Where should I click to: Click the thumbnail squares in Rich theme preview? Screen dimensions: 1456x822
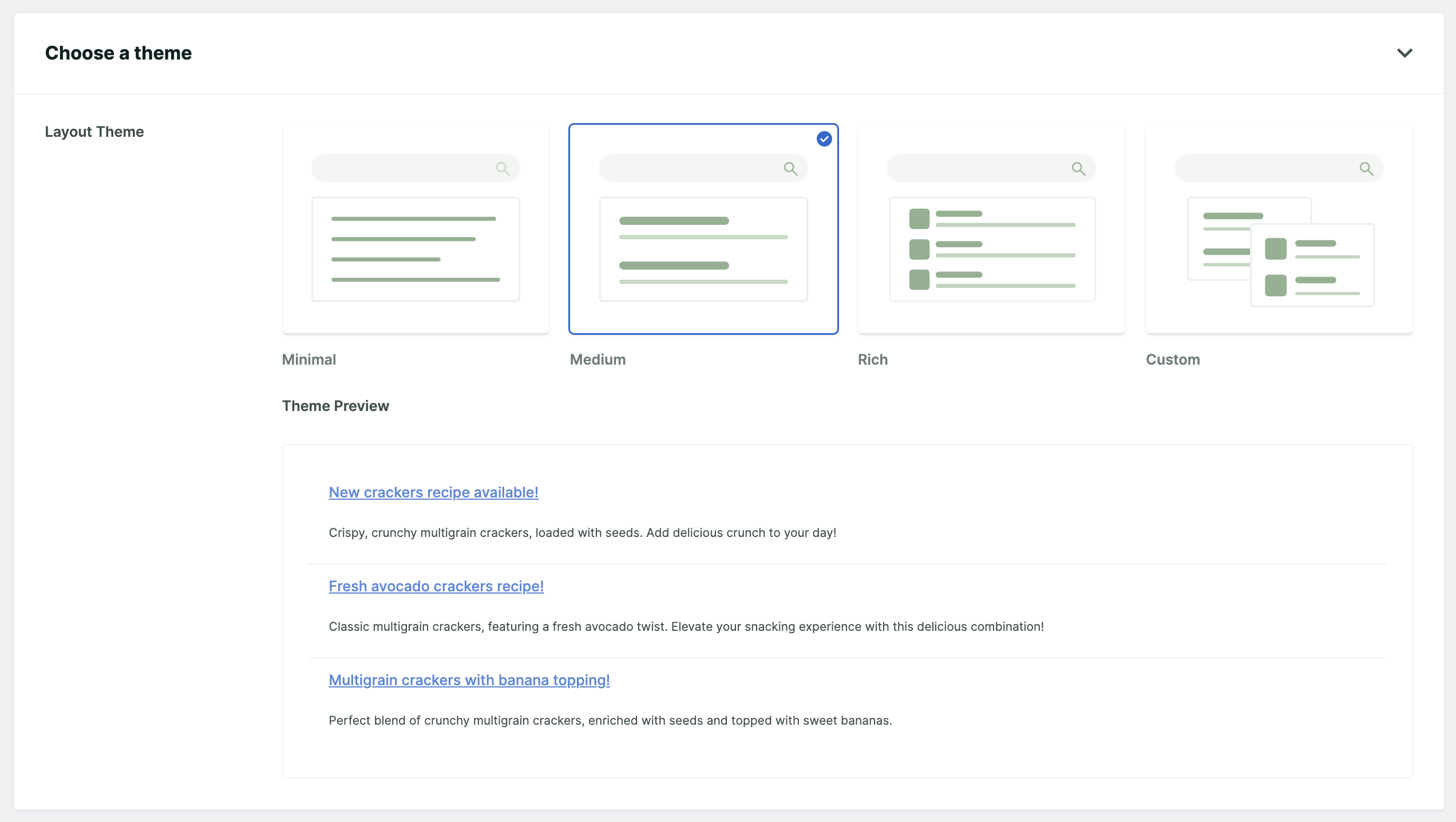pyautogui.click(x=919, y=249)
